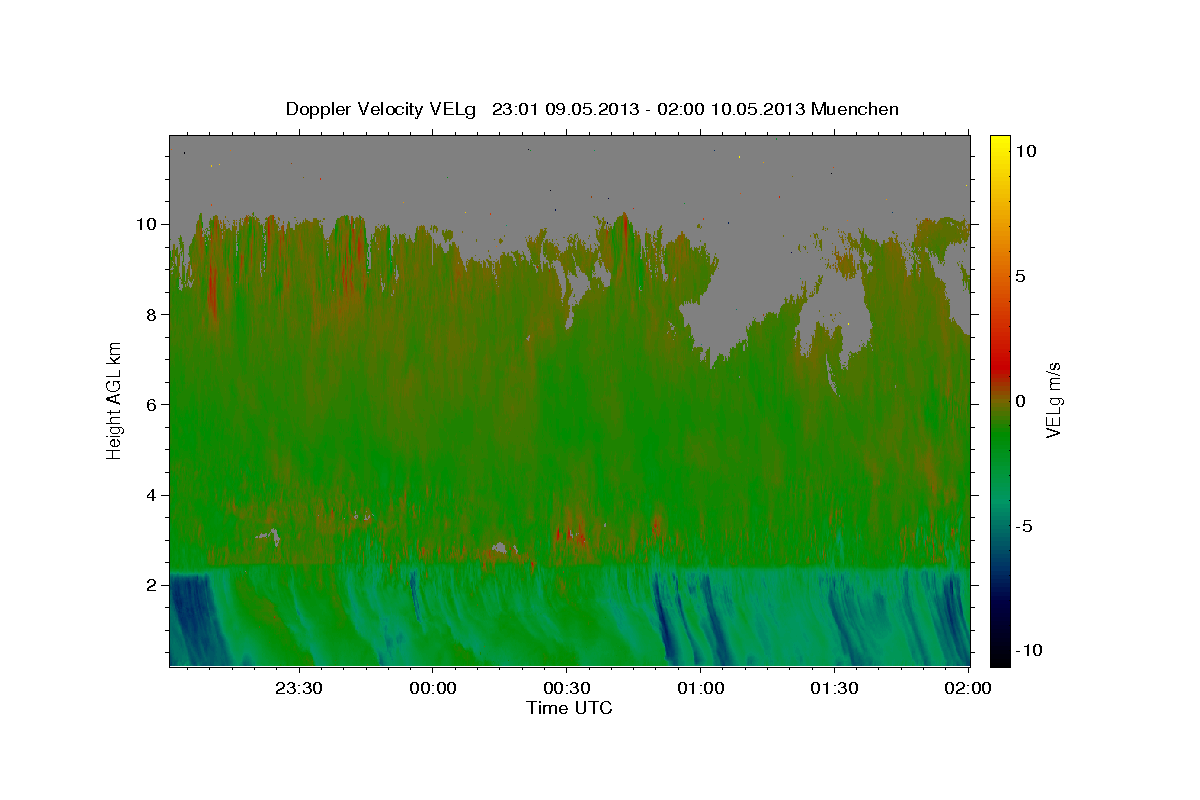Click the 23:30 time tick label
This screenshot has height=800, width=1200.
[x=298, y=688]
